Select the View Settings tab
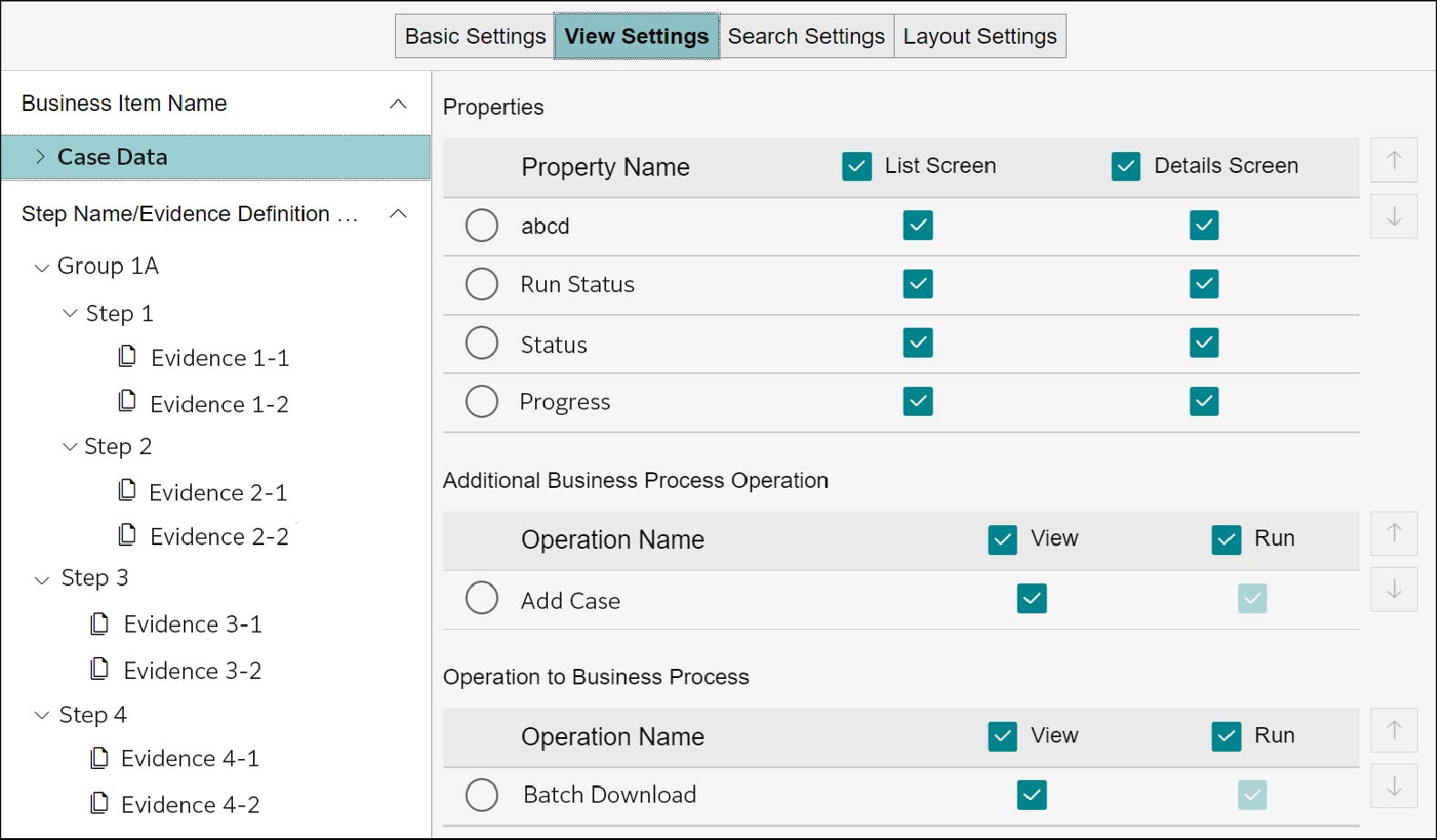 [x=636, y=36]
